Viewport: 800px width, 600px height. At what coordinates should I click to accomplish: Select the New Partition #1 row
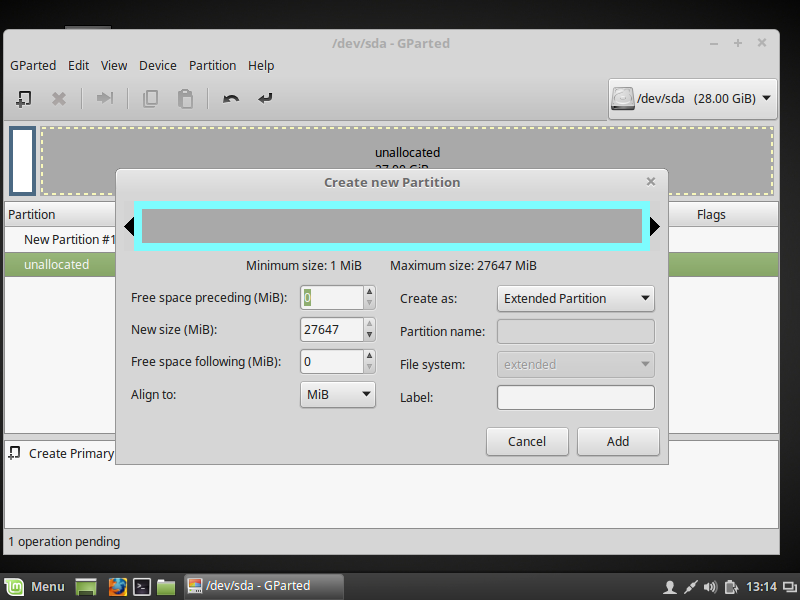[x=60, y=240]
